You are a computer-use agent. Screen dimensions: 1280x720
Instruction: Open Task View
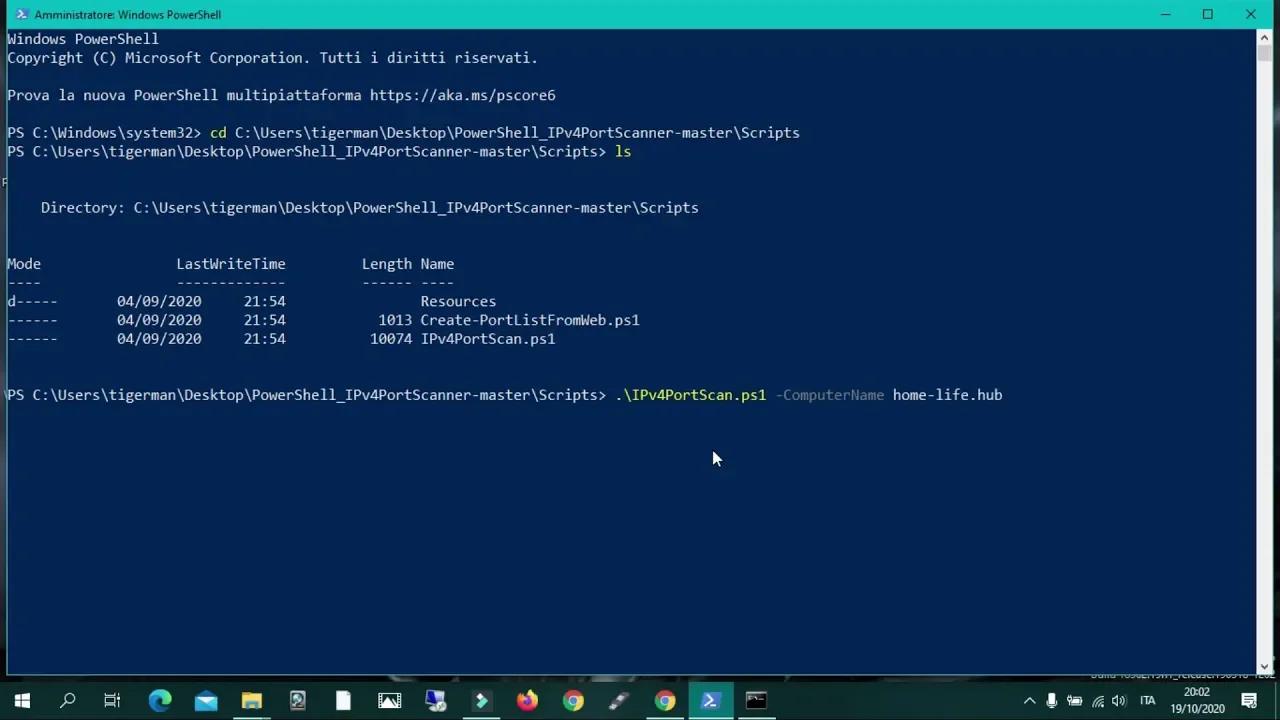click(112, 700)
